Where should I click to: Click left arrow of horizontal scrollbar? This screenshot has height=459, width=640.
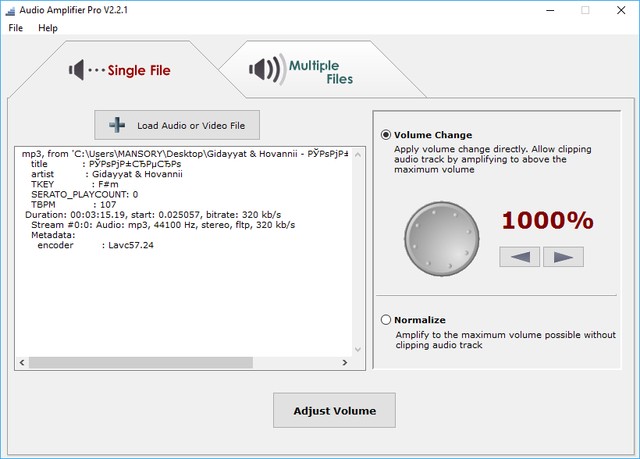click(x=23, y=362)
